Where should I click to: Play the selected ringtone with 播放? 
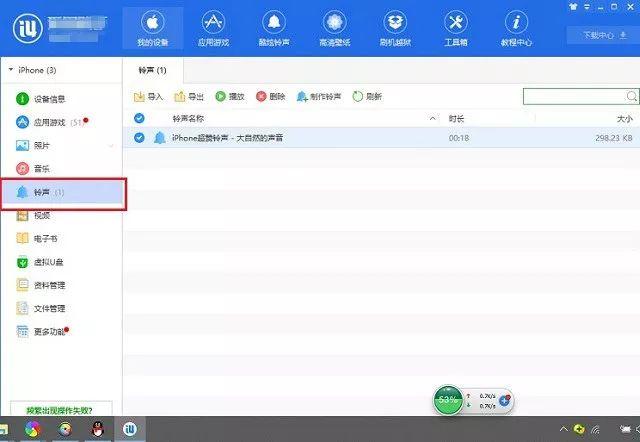[230, 97]
